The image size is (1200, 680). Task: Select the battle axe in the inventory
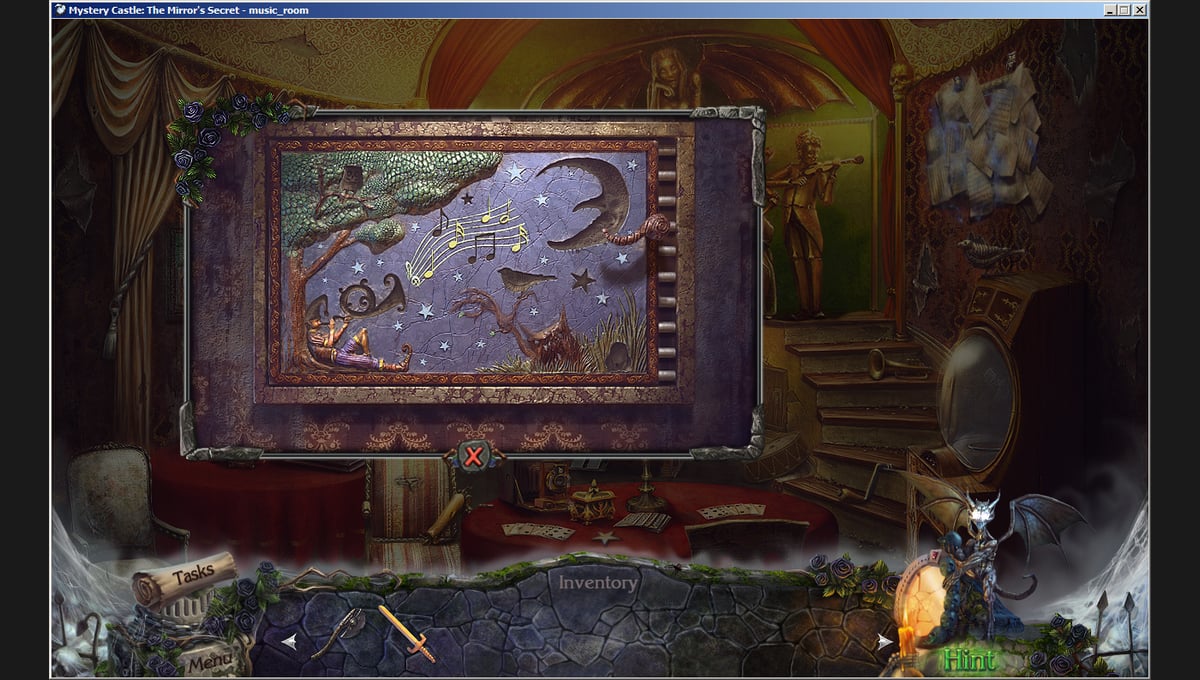pos(338,632)
